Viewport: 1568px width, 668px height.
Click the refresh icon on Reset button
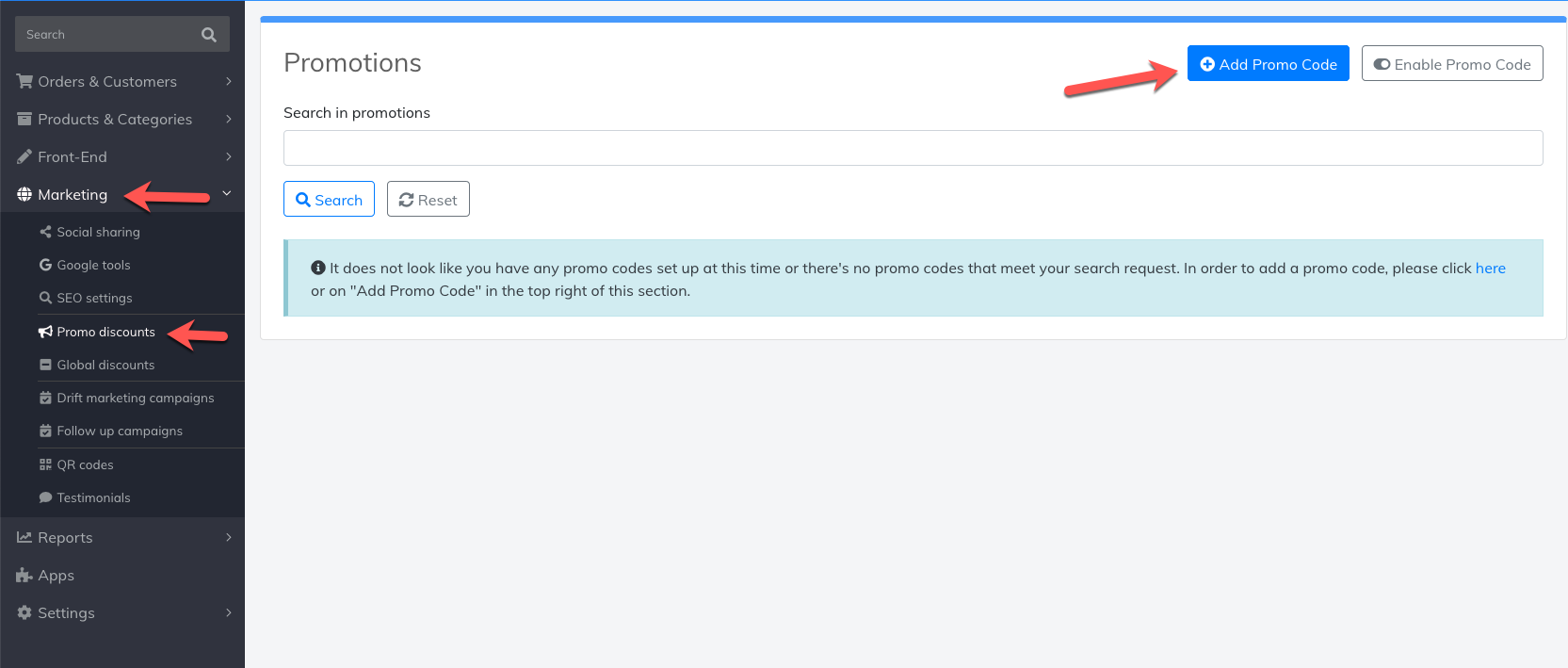click(x=407, y=200)
